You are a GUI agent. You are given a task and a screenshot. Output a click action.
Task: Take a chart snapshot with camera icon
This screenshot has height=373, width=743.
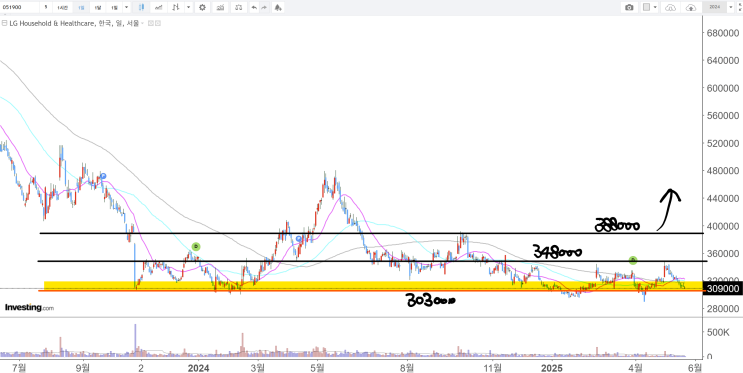coord(629,7)
